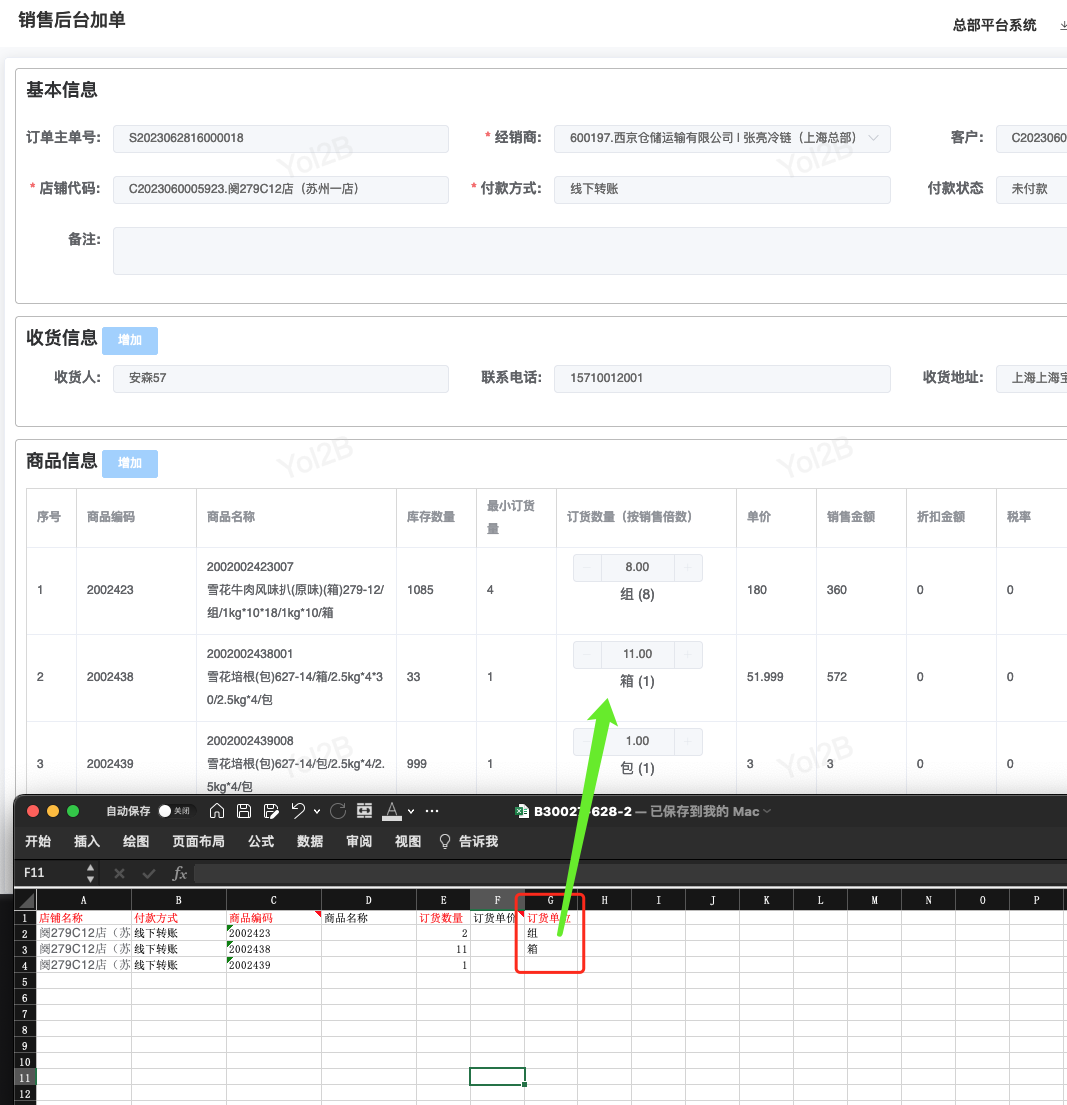Click the 备注 text input field
Image resolution: width=1067 pixels, height=1105 pixels.
[x=590, y=250]
